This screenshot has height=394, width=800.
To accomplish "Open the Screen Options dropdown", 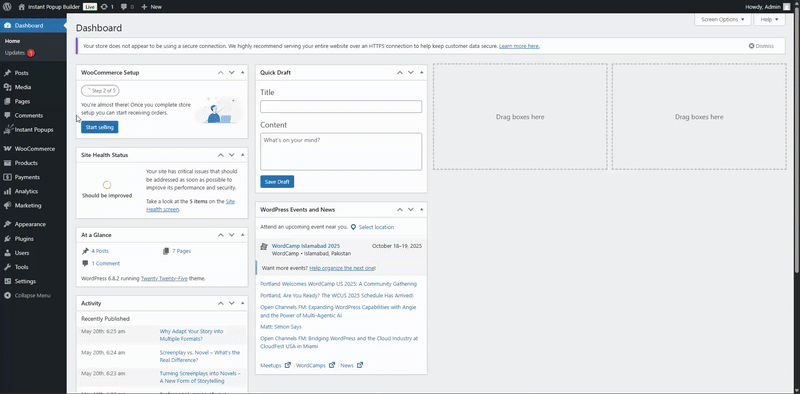I will click(722, 19).
